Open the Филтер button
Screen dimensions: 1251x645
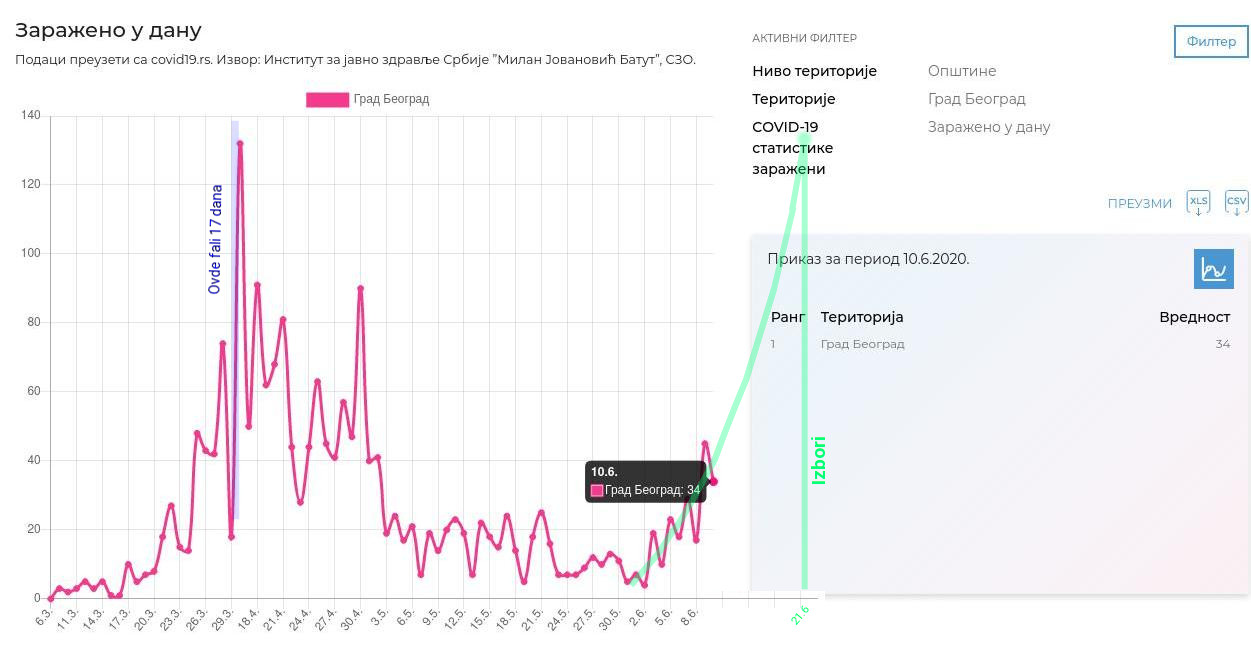(x=1211, y=41)
